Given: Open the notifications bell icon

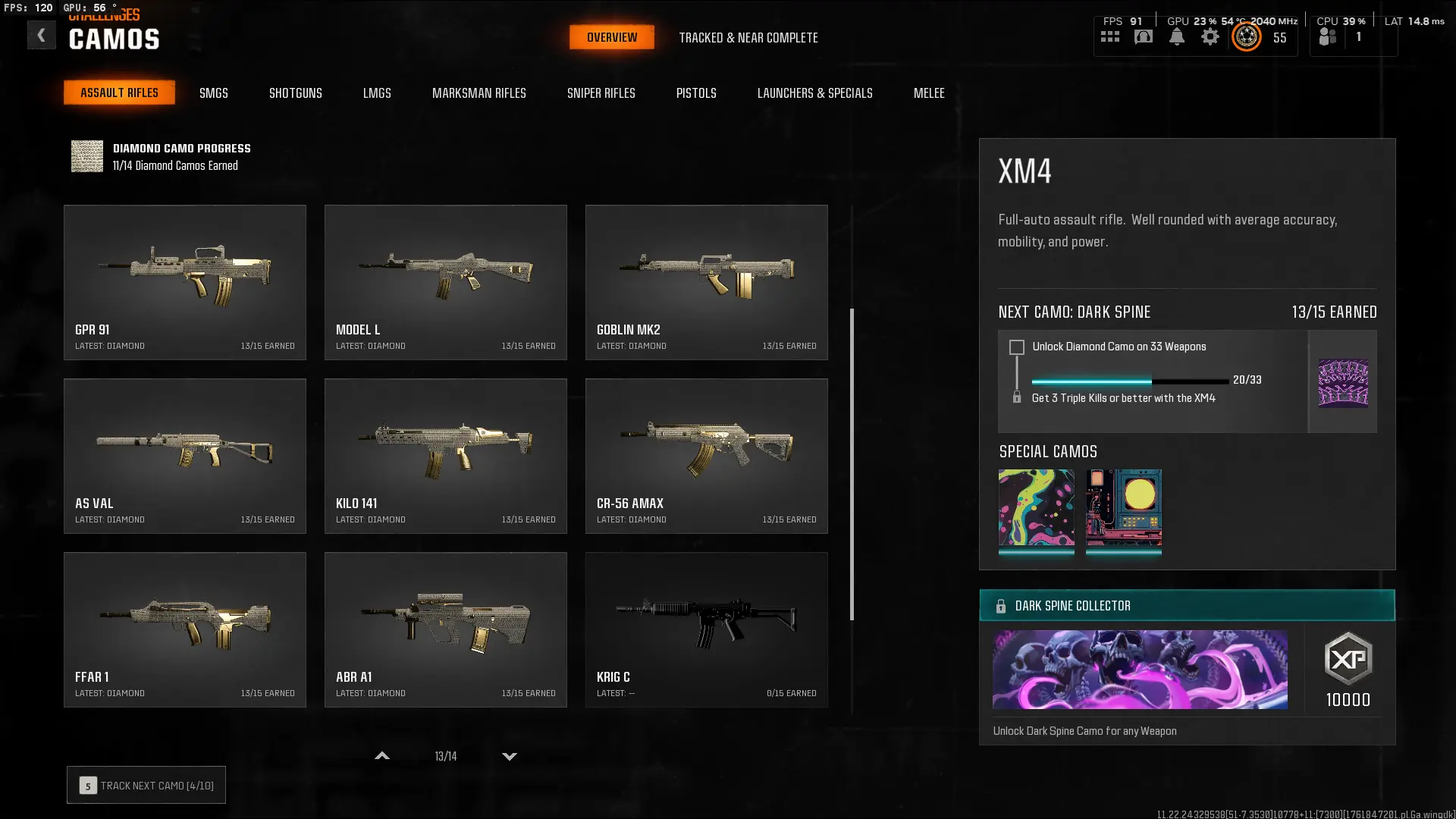Looking at the screenshot, I should (1177, 36).
